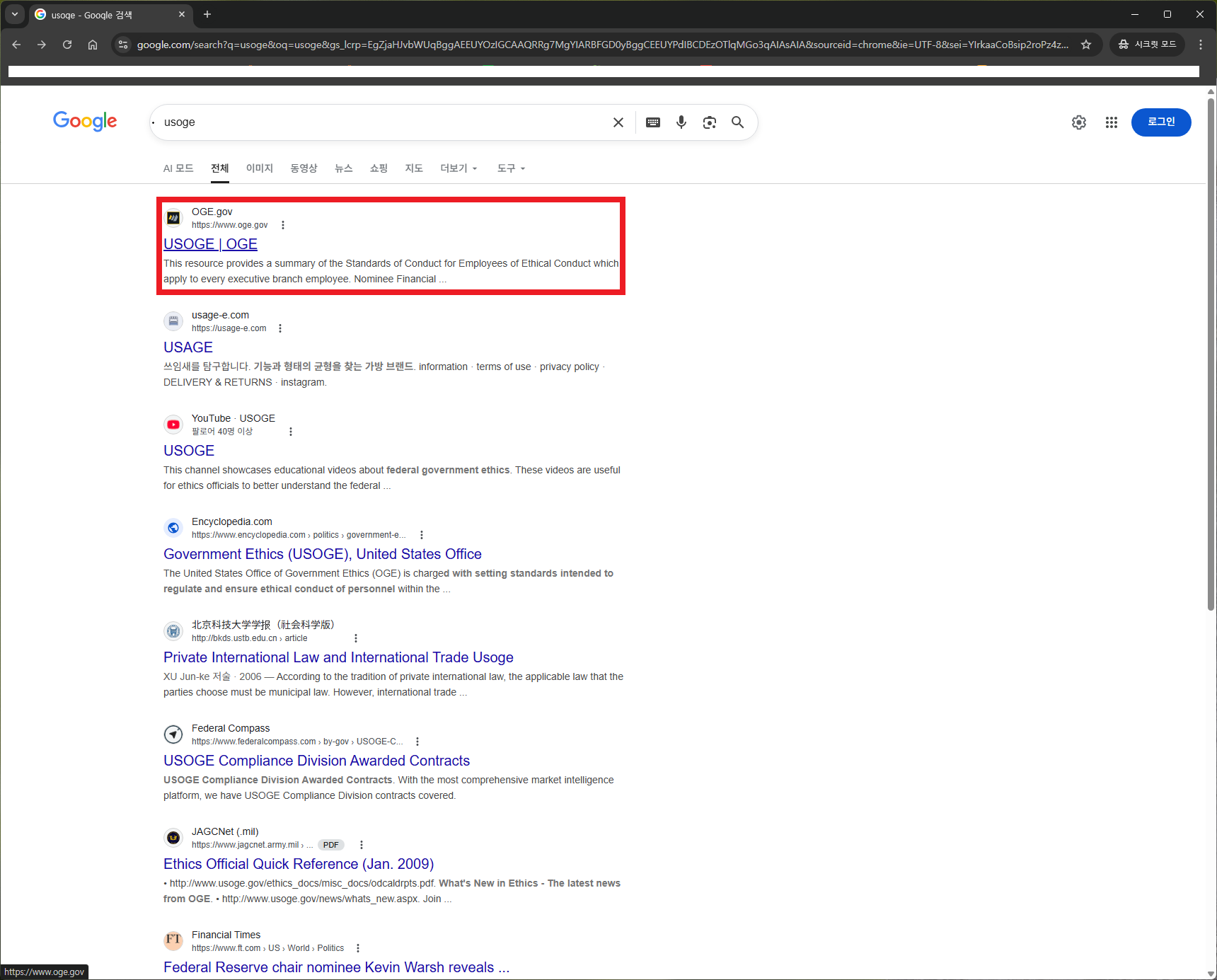
Task: Click the Google logo
Action: pyautogui.click(x=85, y=121)
